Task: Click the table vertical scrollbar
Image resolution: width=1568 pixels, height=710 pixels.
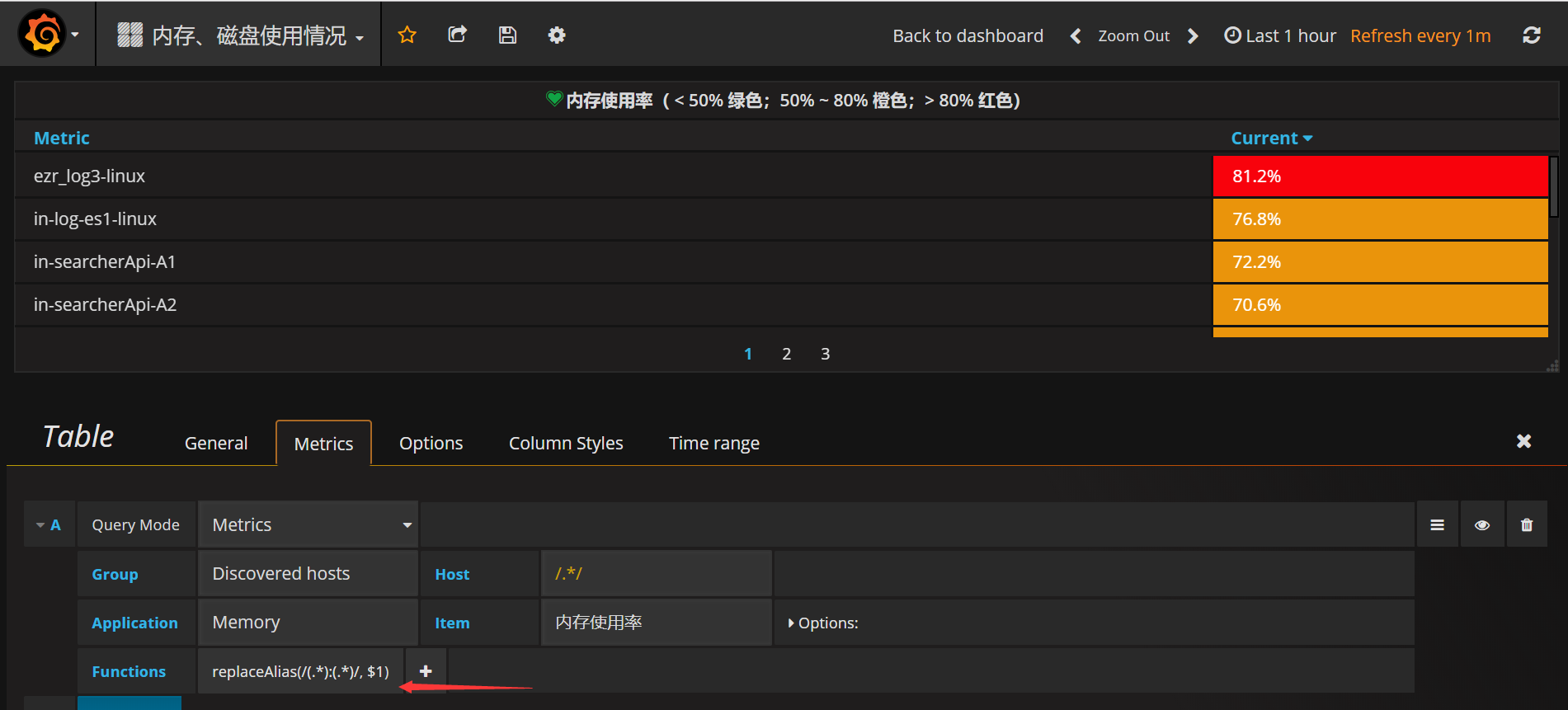Action: (1554, 186)
